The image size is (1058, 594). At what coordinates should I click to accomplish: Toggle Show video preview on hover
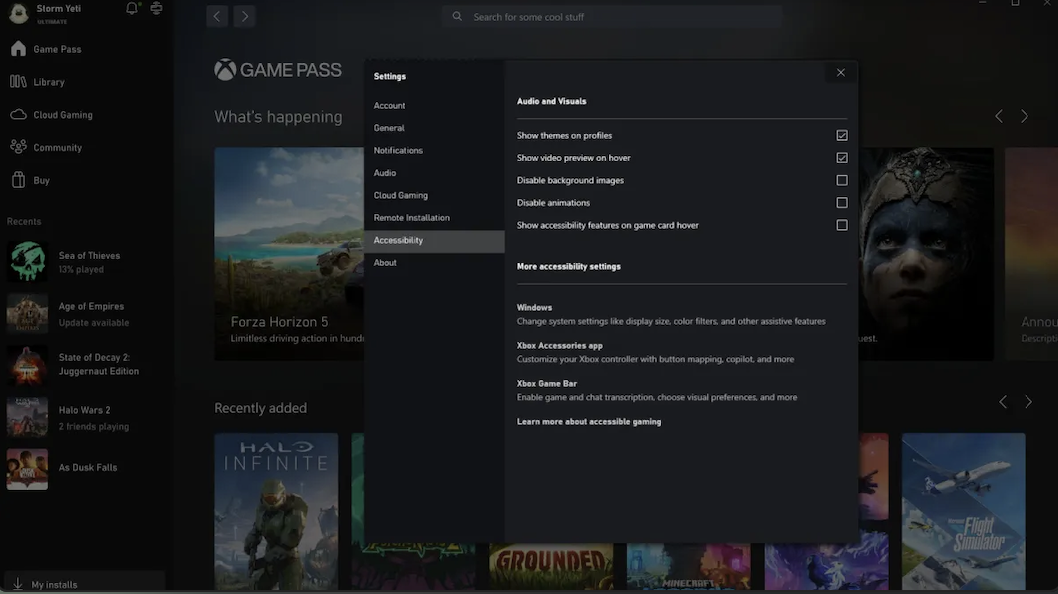click(841, 158)
